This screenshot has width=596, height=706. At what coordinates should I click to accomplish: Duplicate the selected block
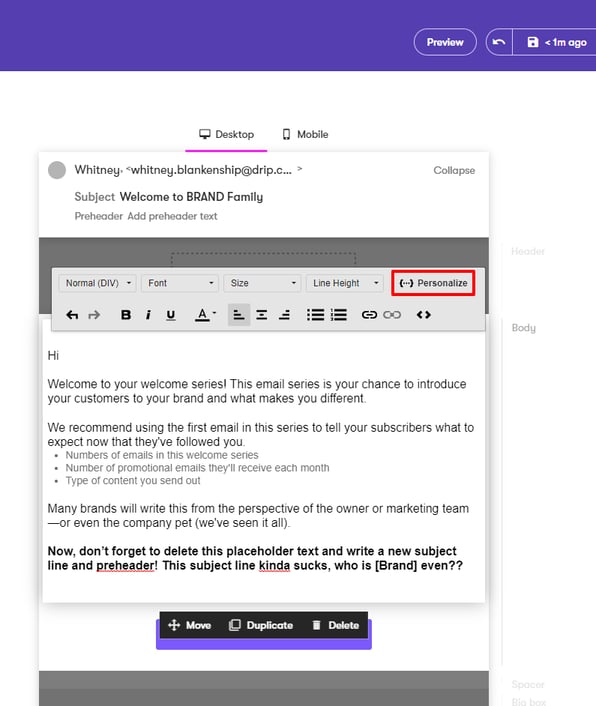tap(261, 625)
